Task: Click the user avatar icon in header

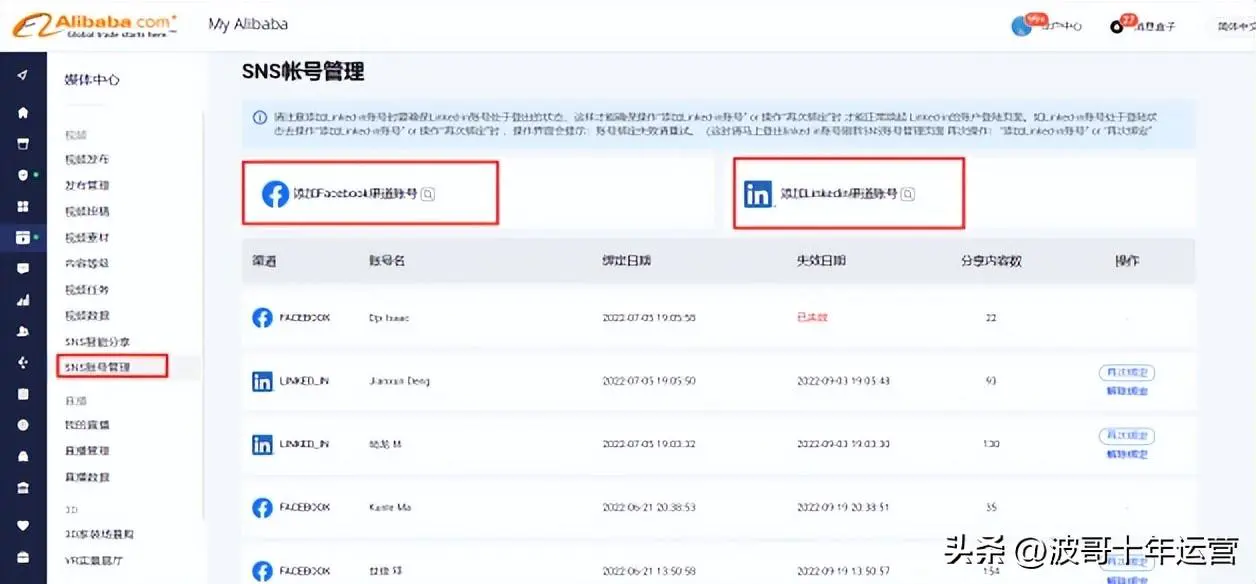Action: 1021,26
